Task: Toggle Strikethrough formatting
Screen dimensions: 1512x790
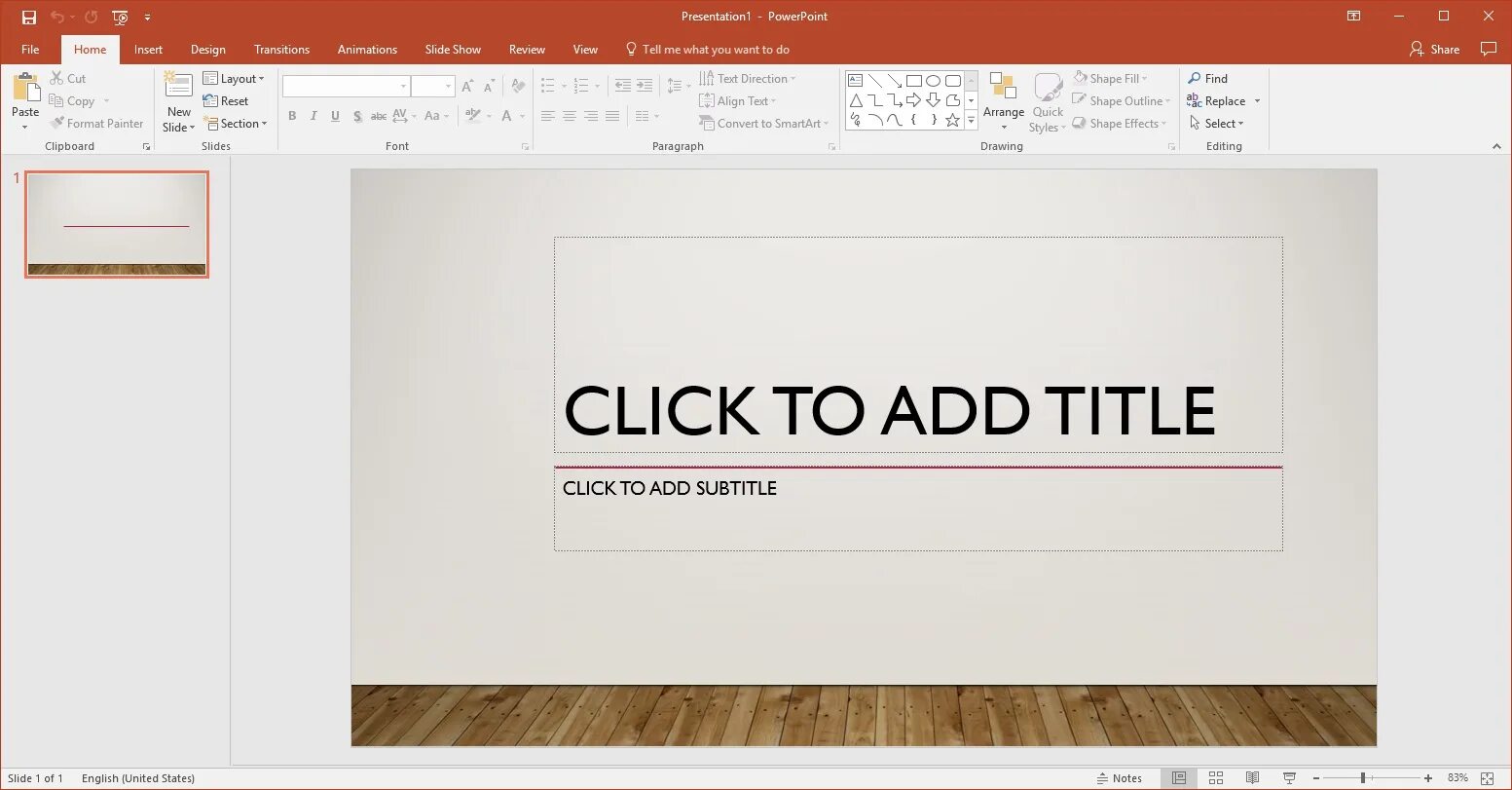Action: [x=379, y=116]
